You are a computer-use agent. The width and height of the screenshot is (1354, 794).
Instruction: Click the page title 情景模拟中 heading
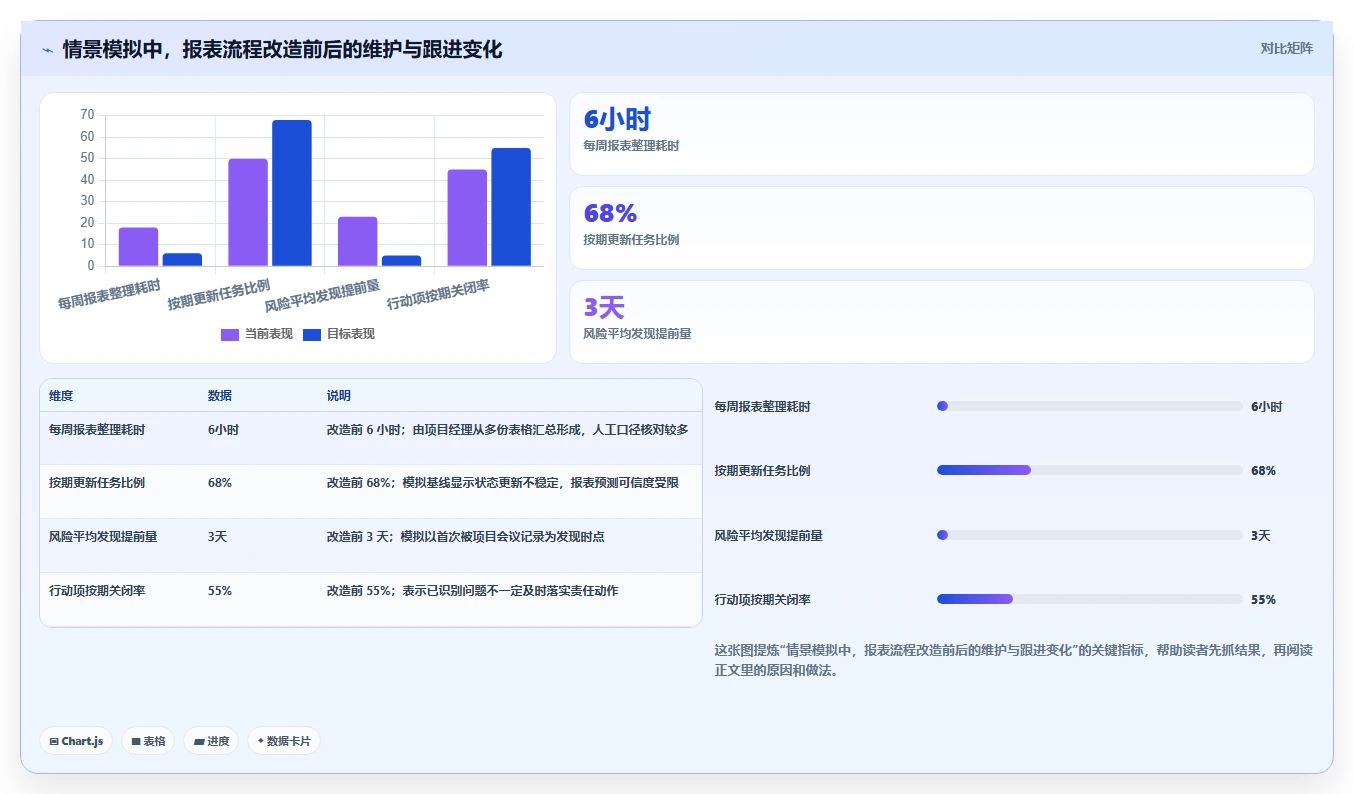(x=282, y=49)
